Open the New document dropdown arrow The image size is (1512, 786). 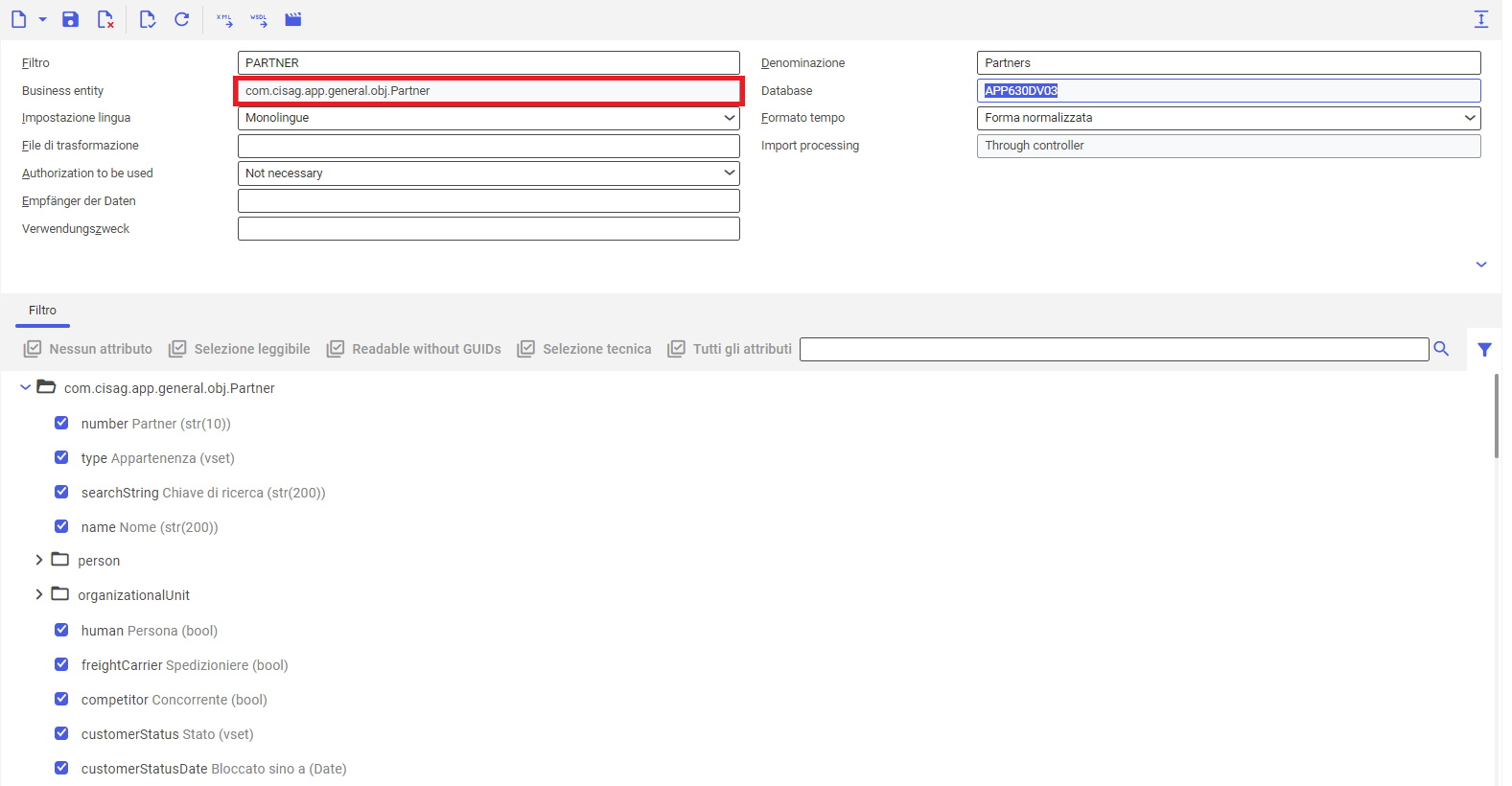pyautogui.click(x=42, y=19)
